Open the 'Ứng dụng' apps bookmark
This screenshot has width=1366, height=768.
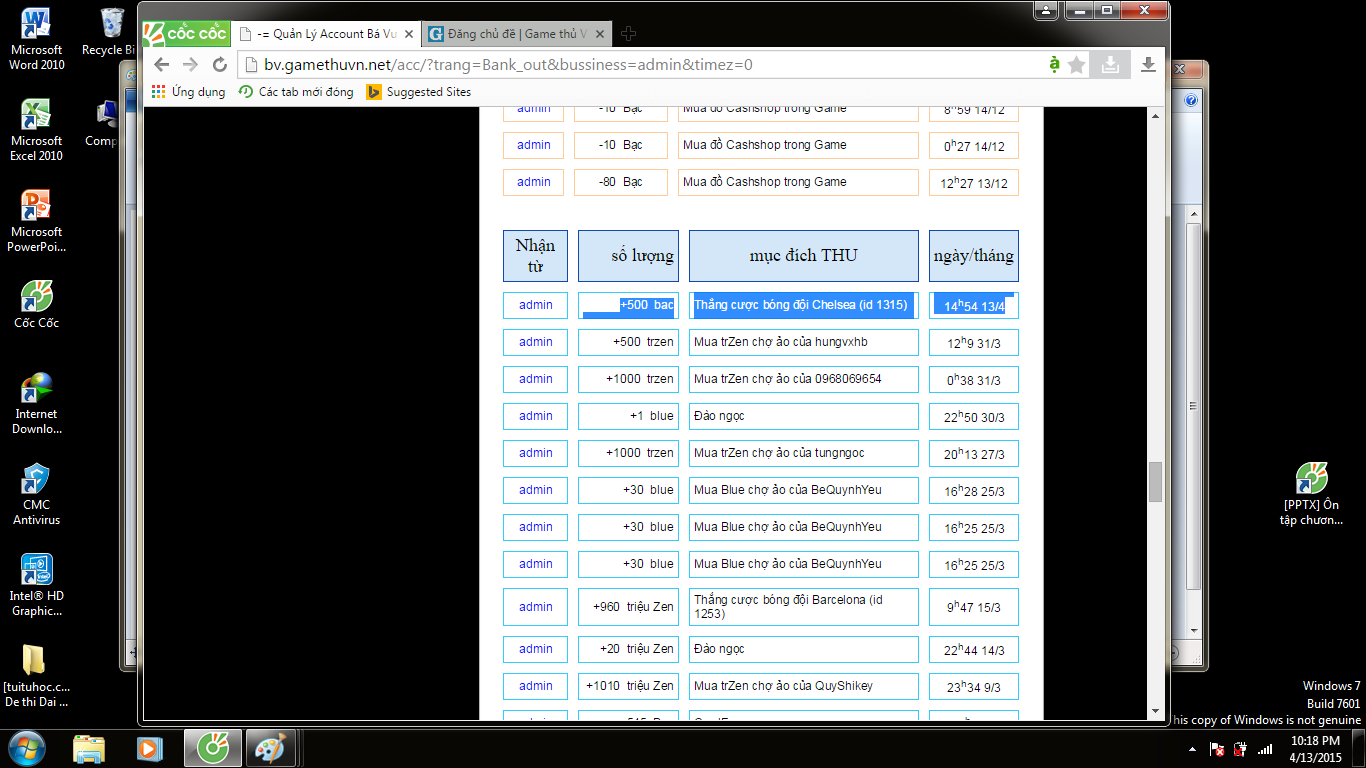(x=188, y=92)
